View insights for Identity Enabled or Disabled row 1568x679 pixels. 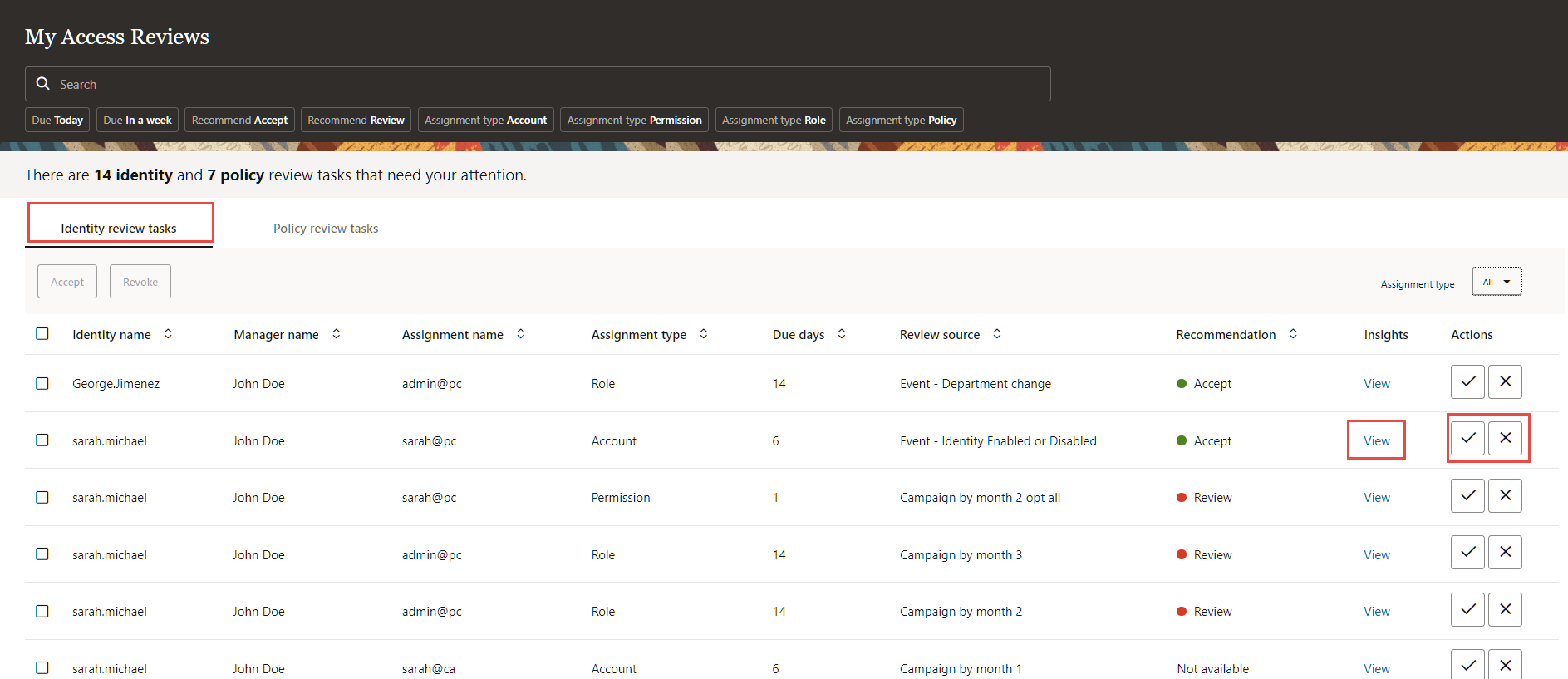(1377, 440)
